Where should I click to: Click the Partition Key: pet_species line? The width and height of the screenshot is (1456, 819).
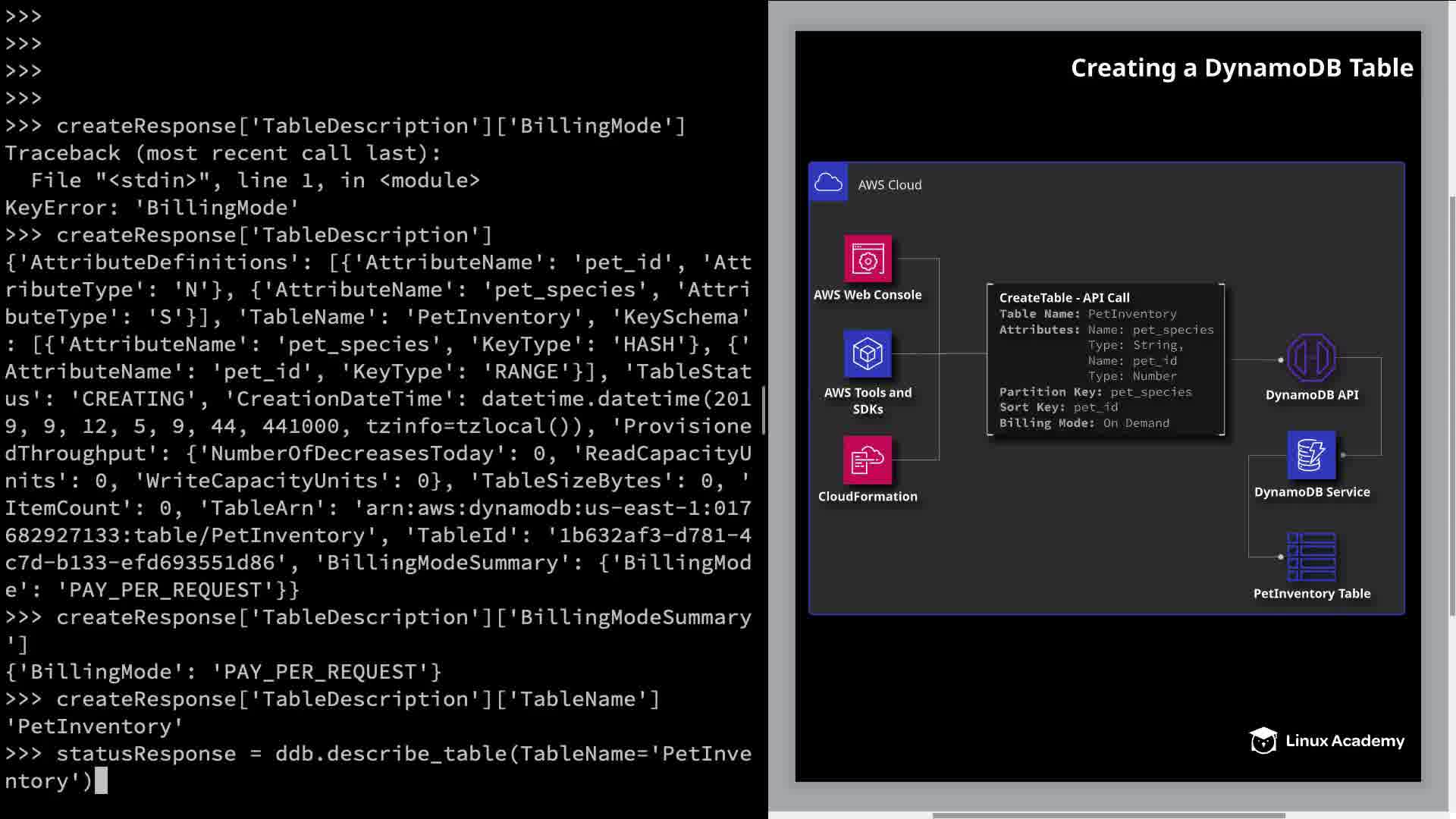pos(1095,392)
